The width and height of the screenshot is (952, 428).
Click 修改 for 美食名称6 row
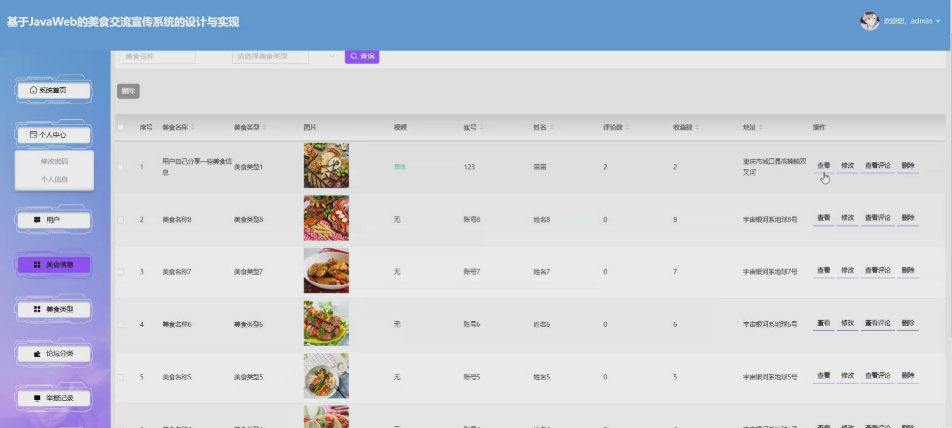pyautogui.click(x=848, y=324)
